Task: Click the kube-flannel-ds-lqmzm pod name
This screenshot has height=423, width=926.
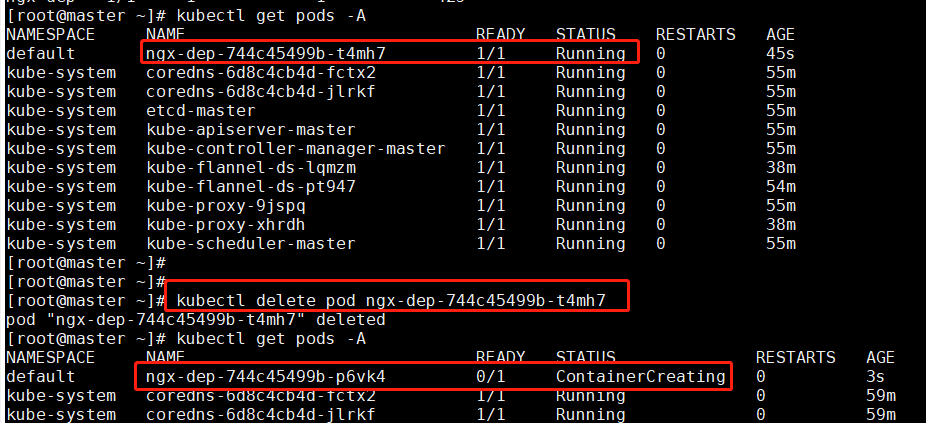Action: (x=250, y=168)
